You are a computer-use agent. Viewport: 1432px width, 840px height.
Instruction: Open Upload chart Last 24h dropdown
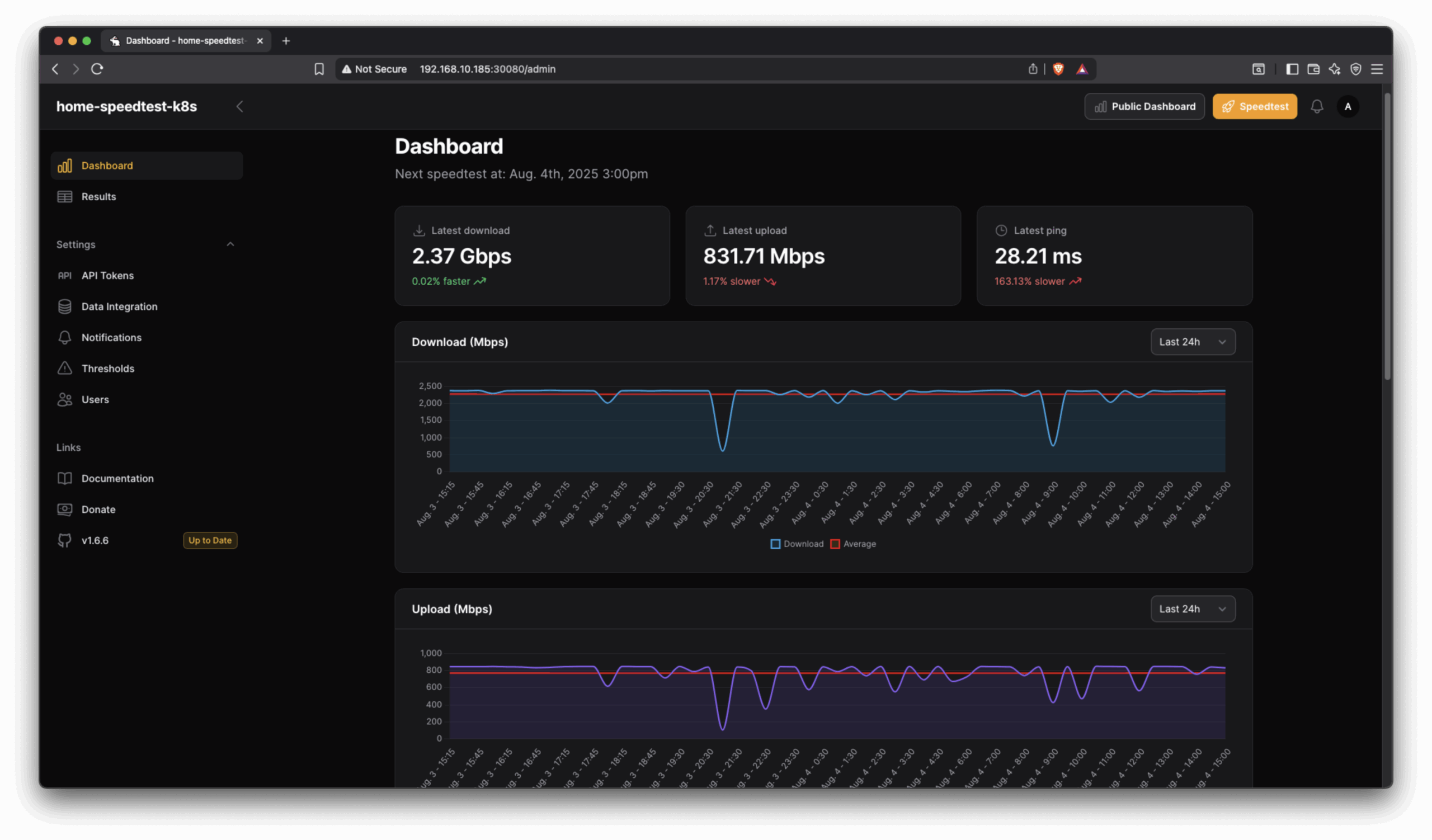[x=1192, y=609]
